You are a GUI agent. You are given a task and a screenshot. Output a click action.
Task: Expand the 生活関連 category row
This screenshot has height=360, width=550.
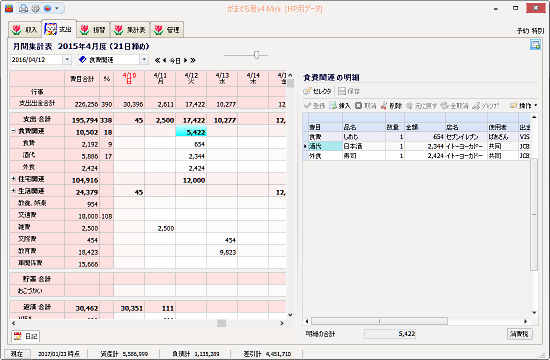click(13, 191)
